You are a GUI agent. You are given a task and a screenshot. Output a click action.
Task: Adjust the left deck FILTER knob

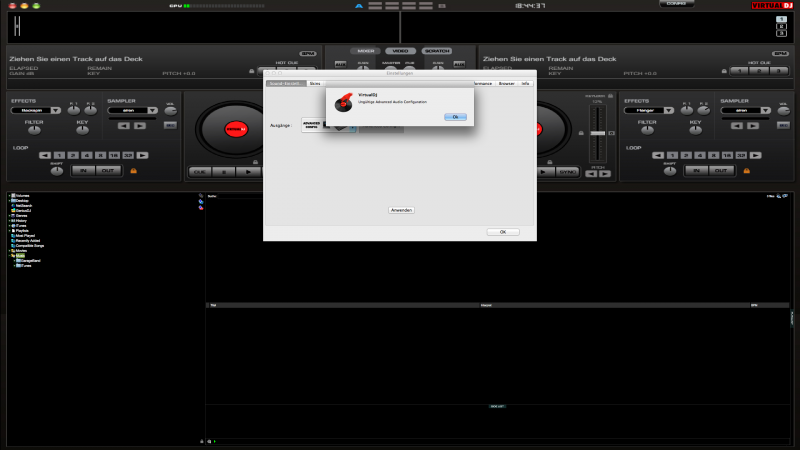point(34,130)
